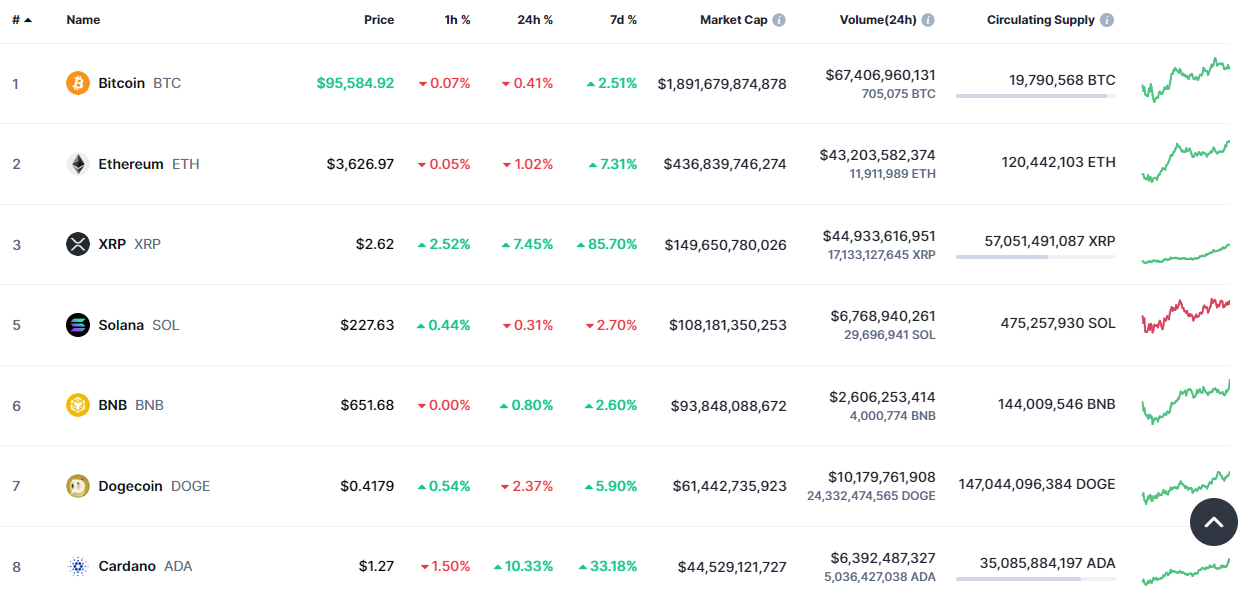
Task: Open Solana's red 7-day sparkline chart
Action: tap(1185, 315)
